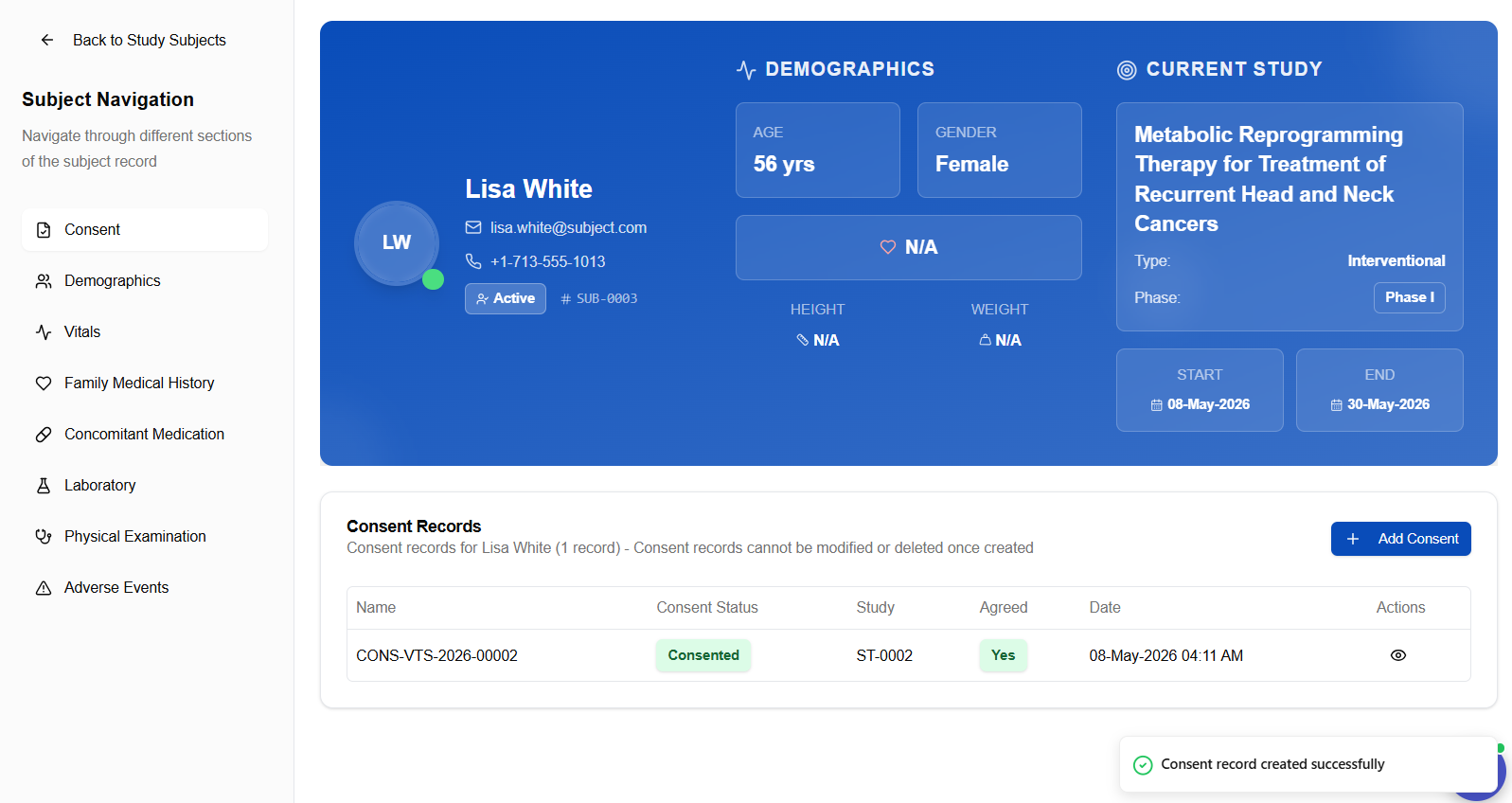Click the Vitals pulse icon in sidebar
Screen dimensions: 1512x803
point(44,332)
